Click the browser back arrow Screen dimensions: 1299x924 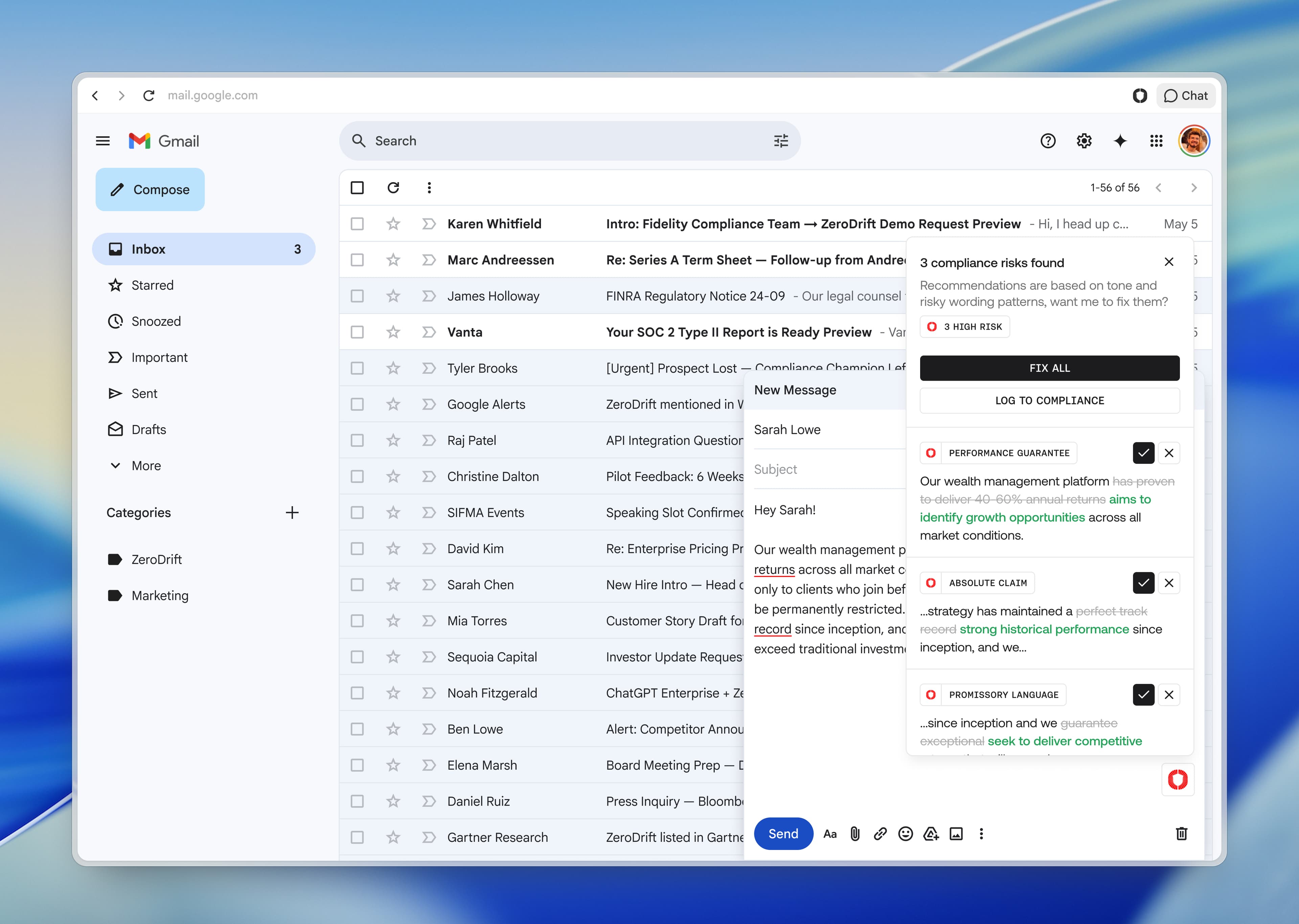[95, 96]
